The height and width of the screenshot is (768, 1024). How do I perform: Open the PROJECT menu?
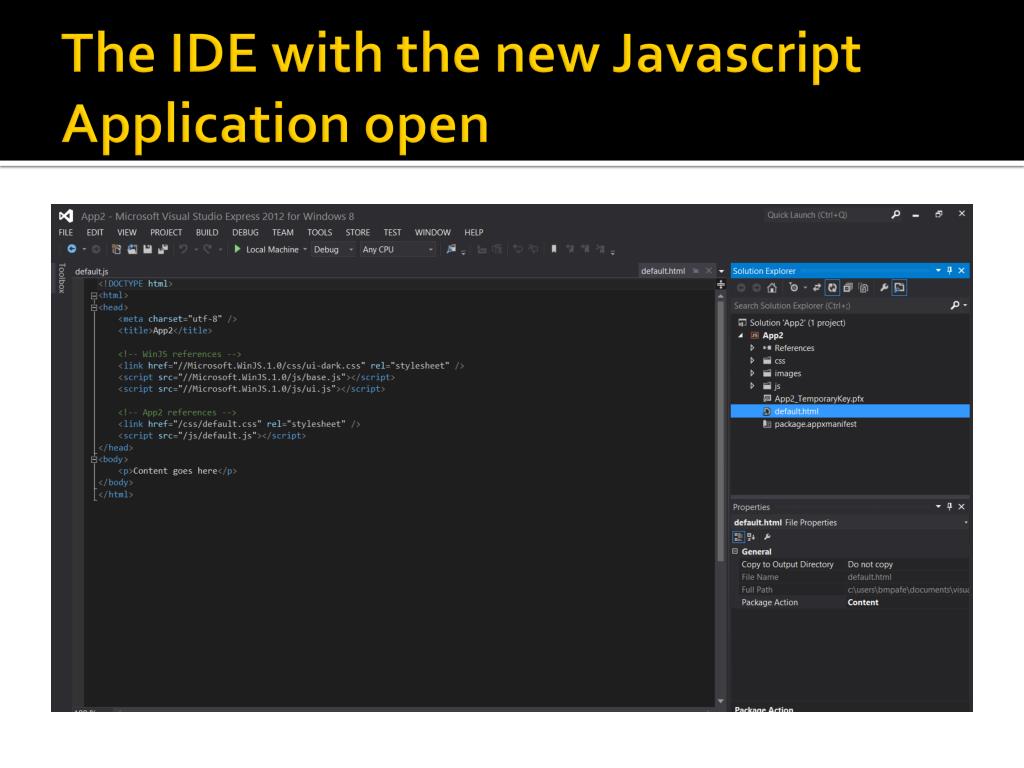(x=166, y=232)
